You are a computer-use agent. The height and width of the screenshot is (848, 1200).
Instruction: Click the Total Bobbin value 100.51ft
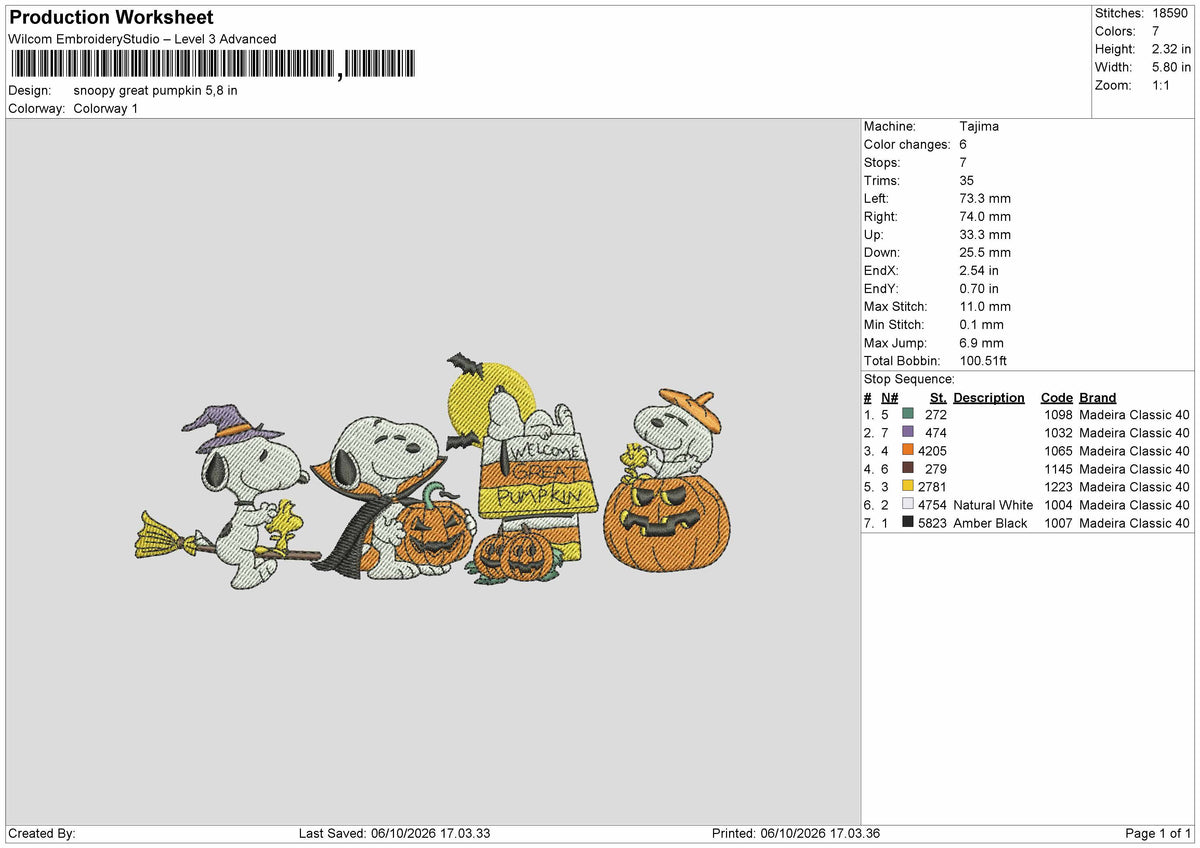pos(985,360)
